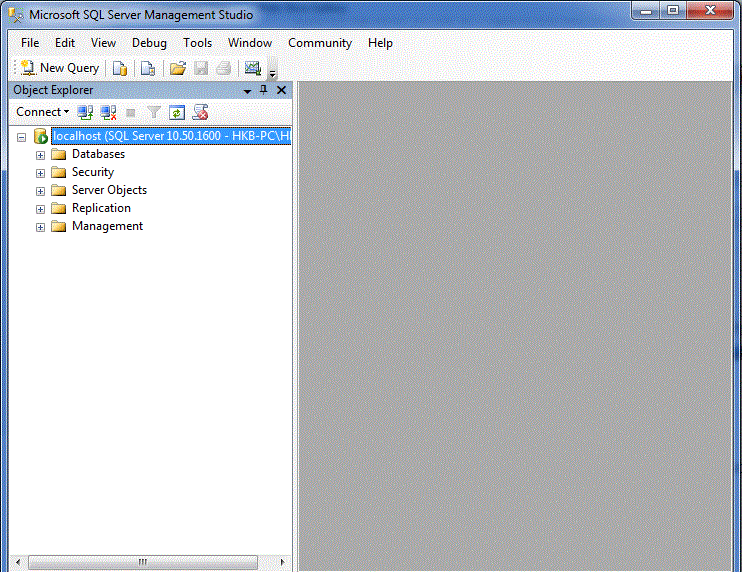
Task: Open the toolbar options overflow arrow
Action: 273,73
